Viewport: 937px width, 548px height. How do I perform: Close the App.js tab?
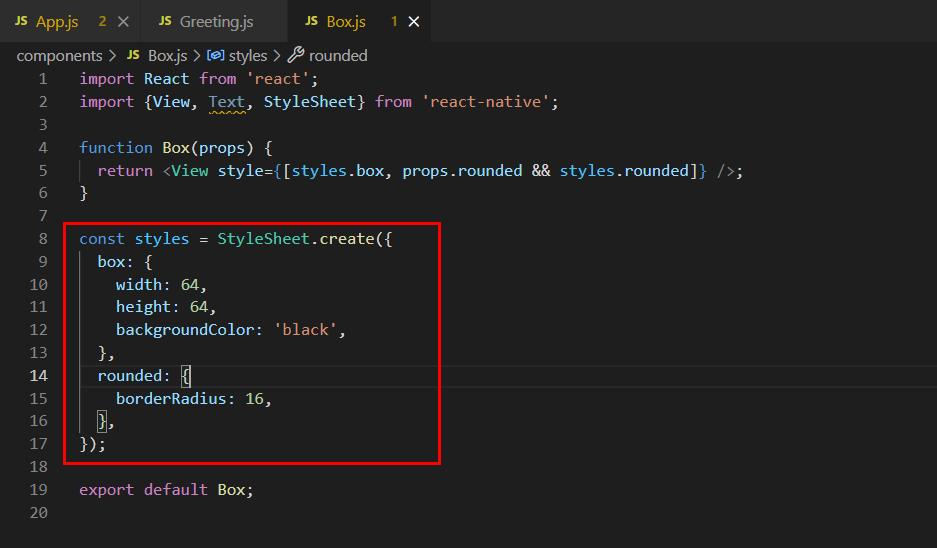point(123,22)
